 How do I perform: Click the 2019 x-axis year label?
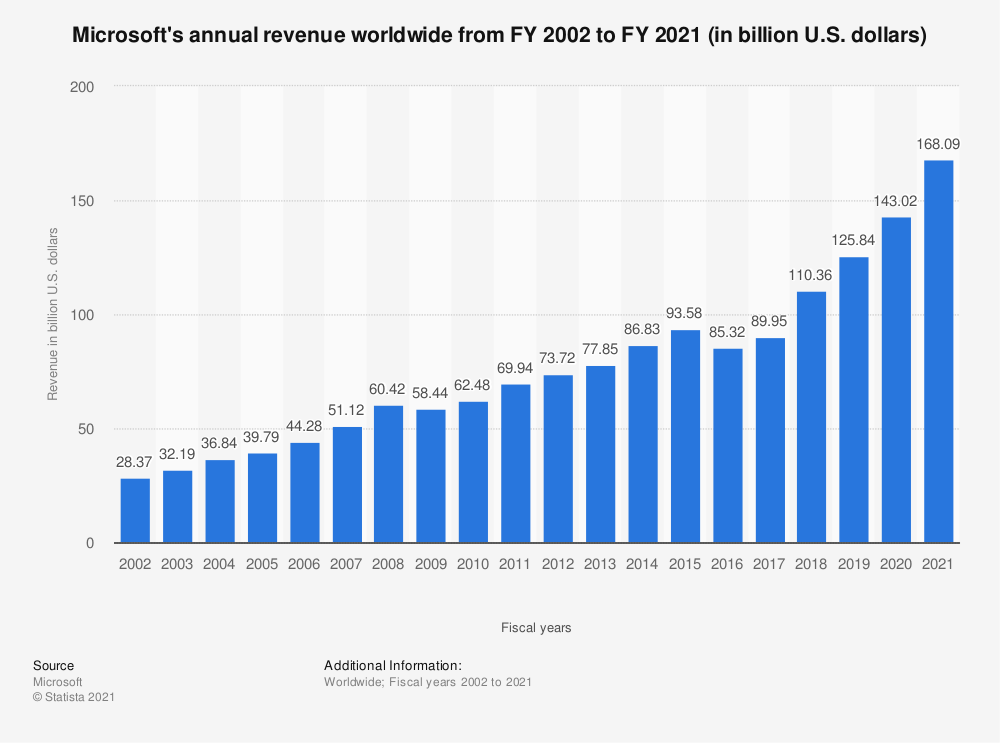(854, 564)
